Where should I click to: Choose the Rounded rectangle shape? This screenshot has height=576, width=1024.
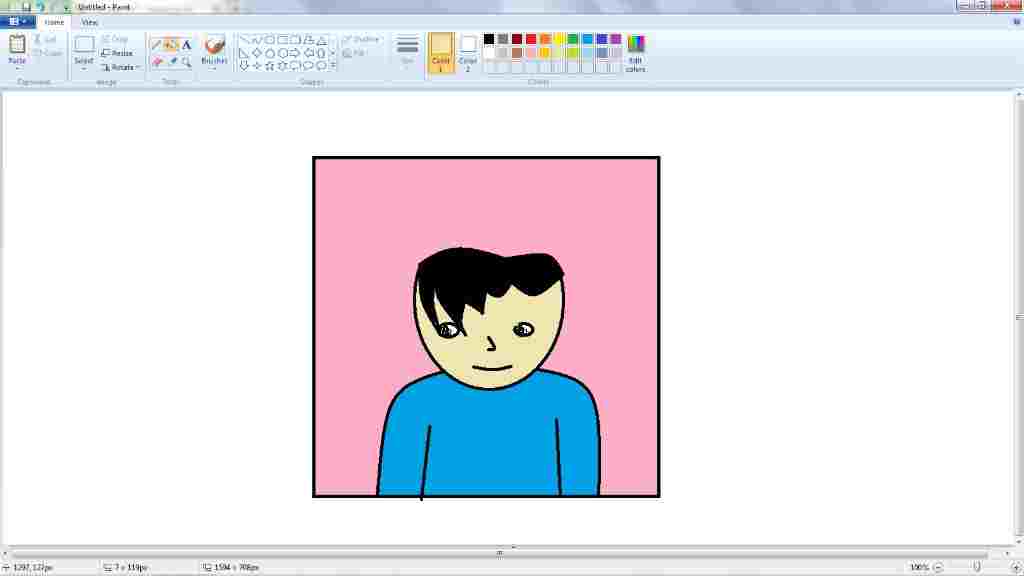[x=296, y=40]
